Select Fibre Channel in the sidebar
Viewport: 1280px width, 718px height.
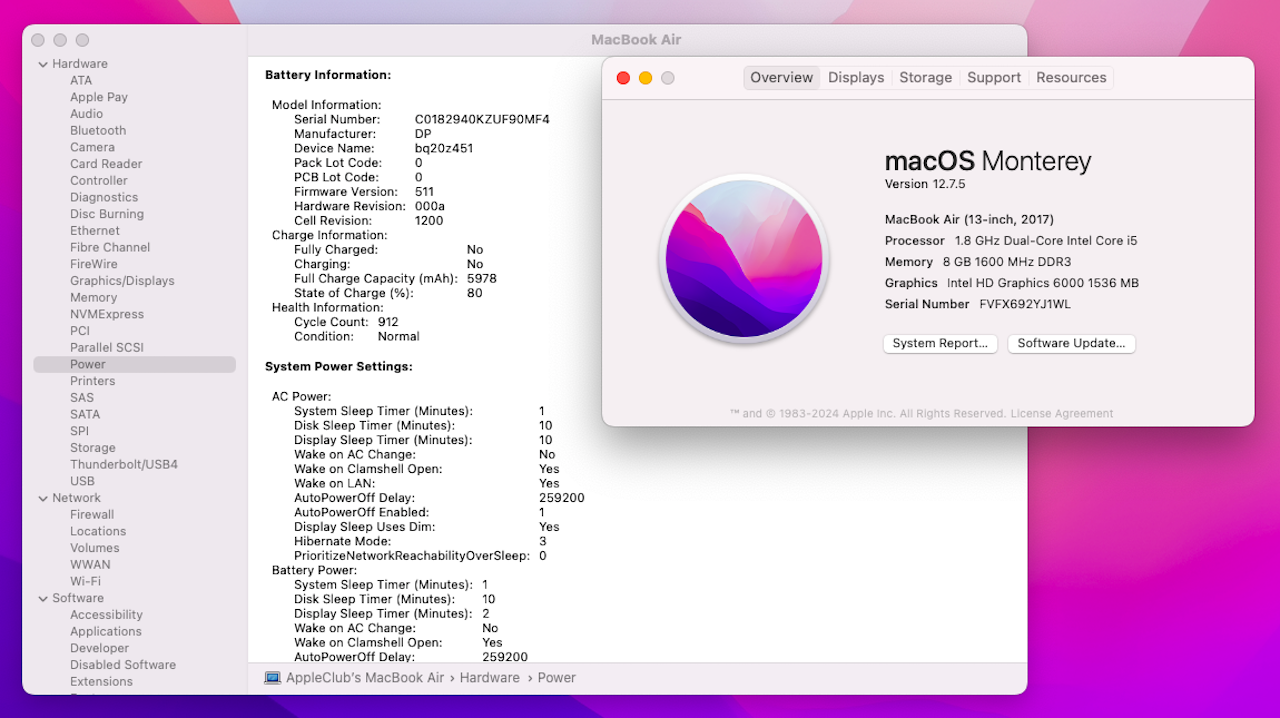(110, 247)
